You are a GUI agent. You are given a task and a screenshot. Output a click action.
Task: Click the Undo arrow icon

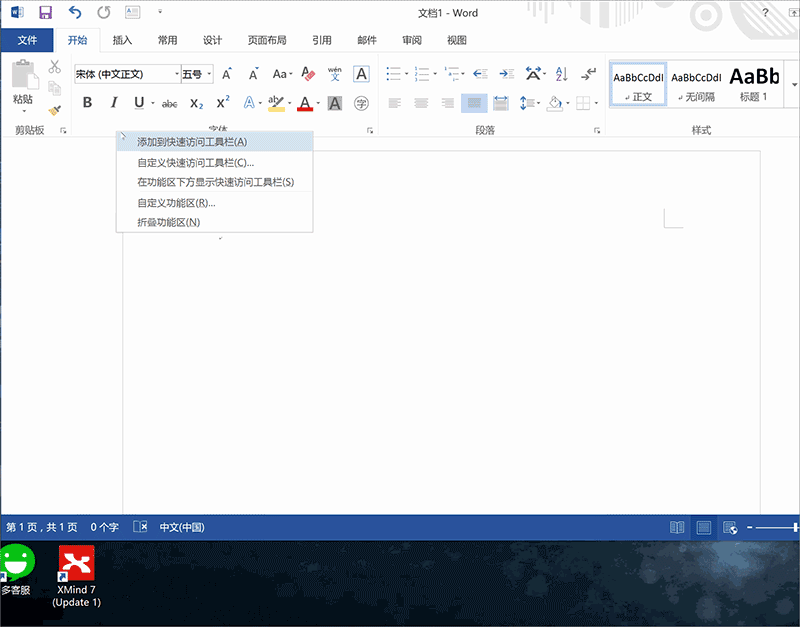[x=75, y=13]
